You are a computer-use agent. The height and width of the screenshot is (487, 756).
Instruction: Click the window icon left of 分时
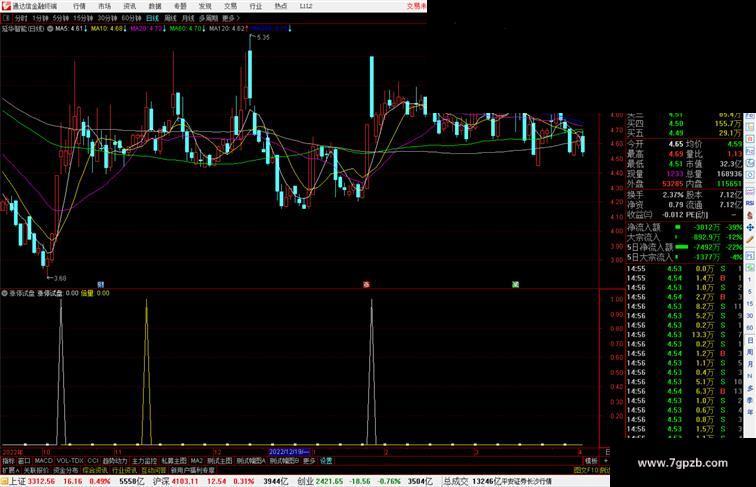6,18
